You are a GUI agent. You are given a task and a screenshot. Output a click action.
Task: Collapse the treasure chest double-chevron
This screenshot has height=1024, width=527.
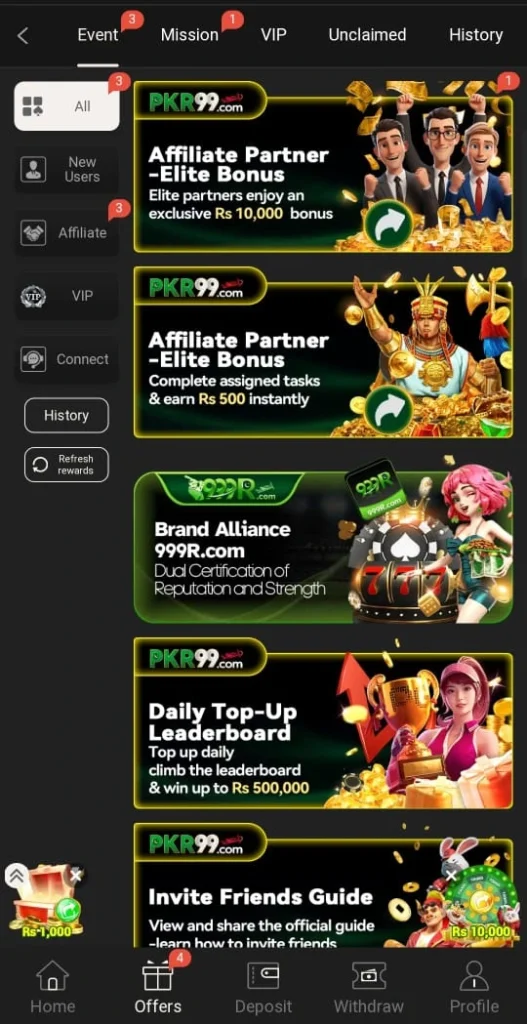[x=17, y=876]
